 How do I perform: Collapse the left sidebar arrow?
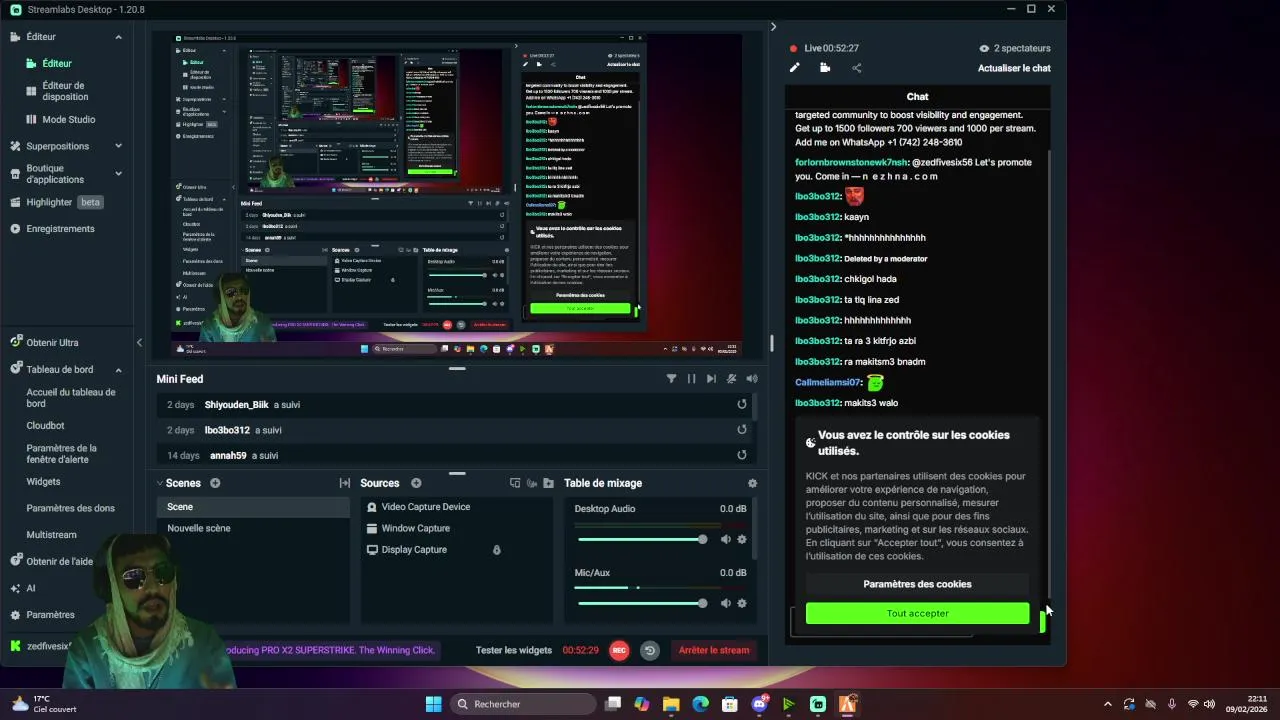139,343
